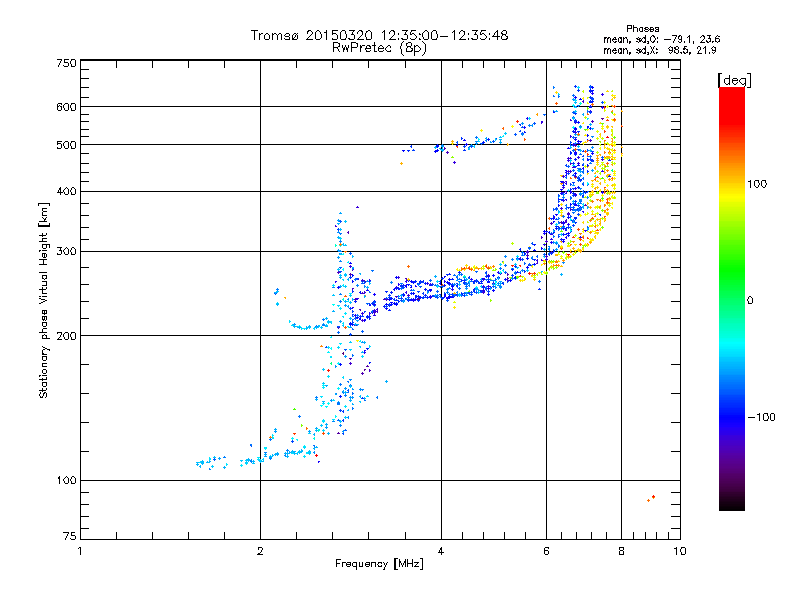Click the x-axis tick label '2'
800x600 pixels.
point(260,551)
